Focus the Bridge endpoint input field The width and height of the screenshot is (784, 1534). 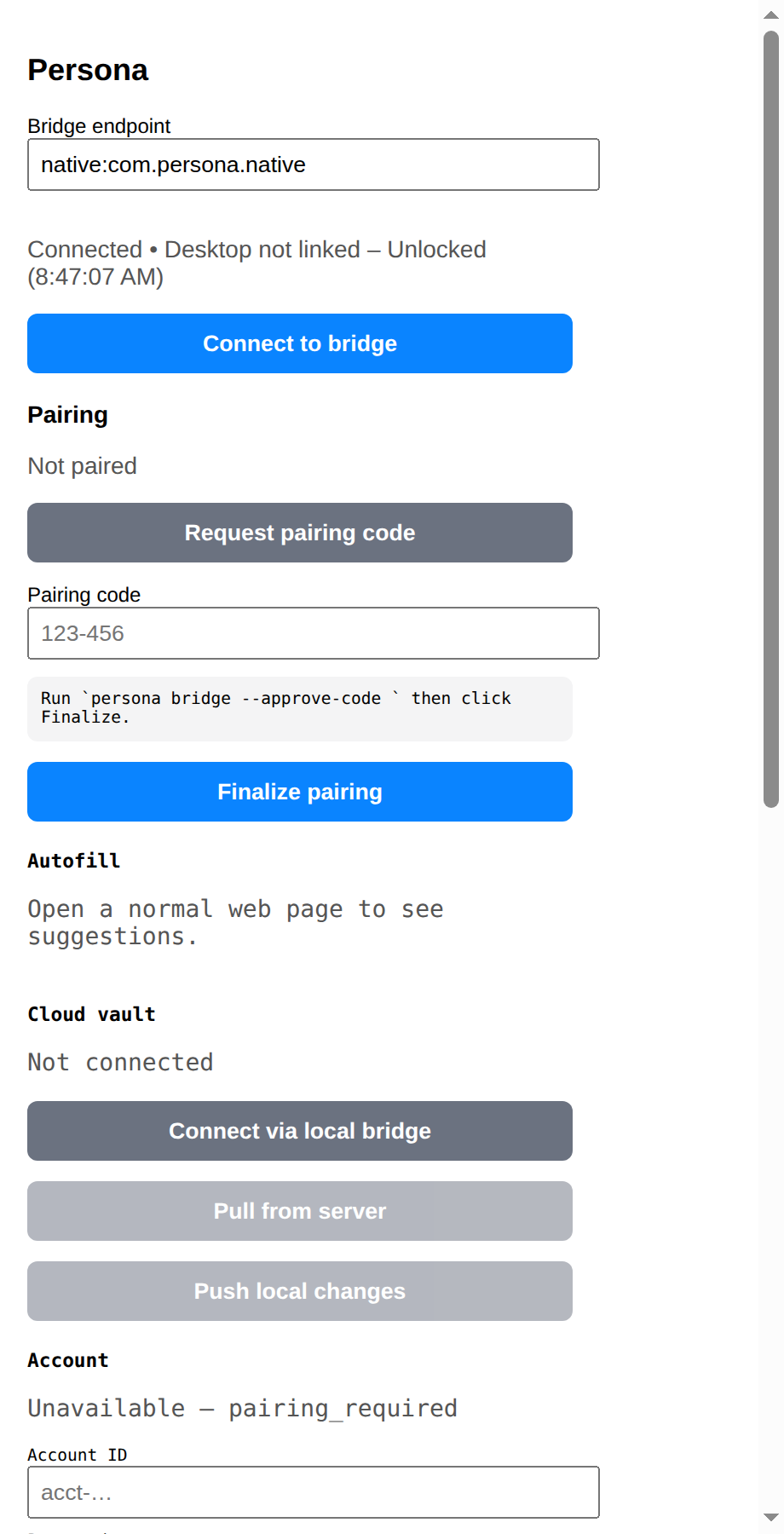pos(314,164)
